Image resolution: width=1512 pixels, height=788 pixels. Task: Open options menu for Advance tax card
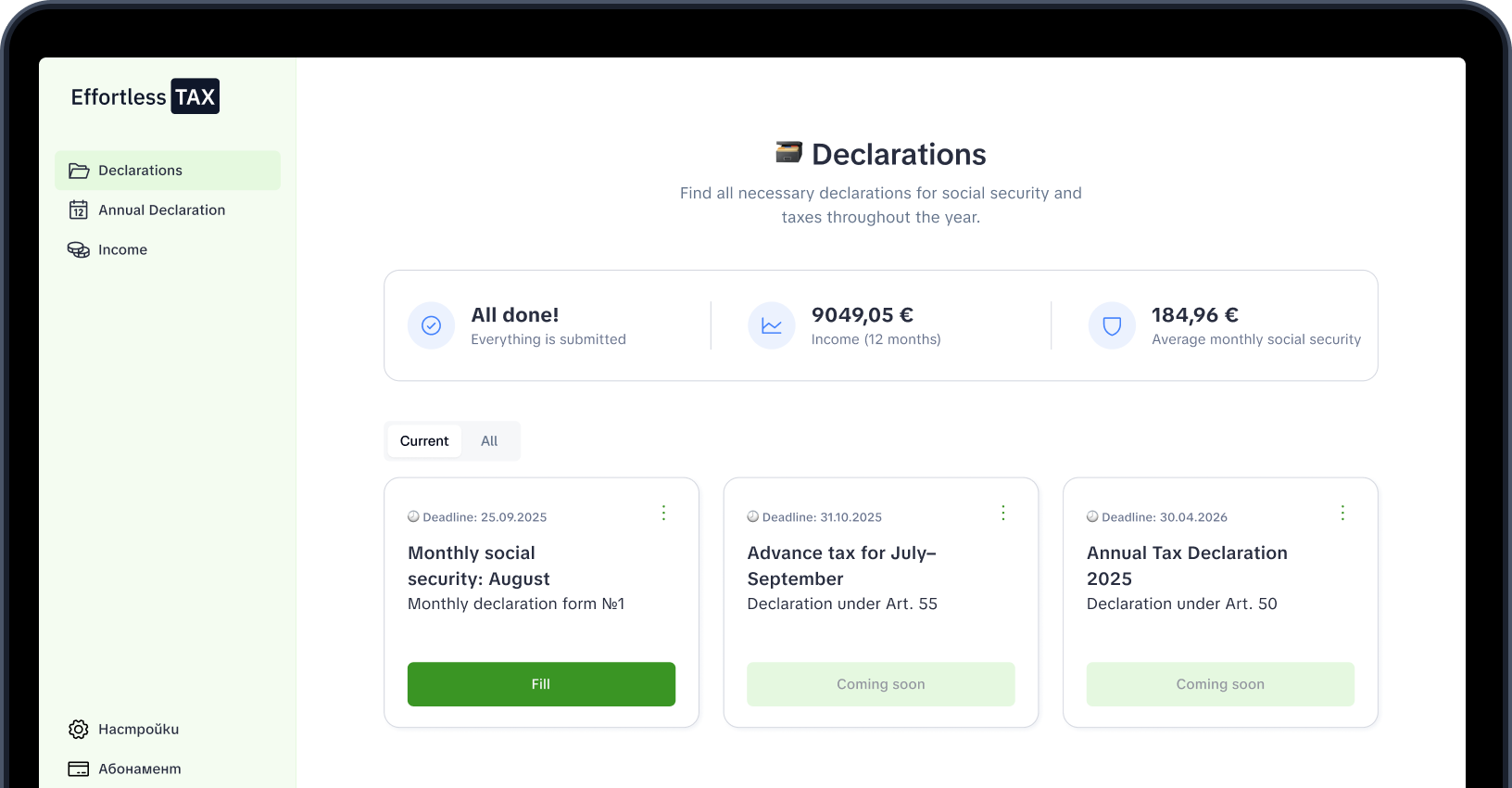point(1002,513)
